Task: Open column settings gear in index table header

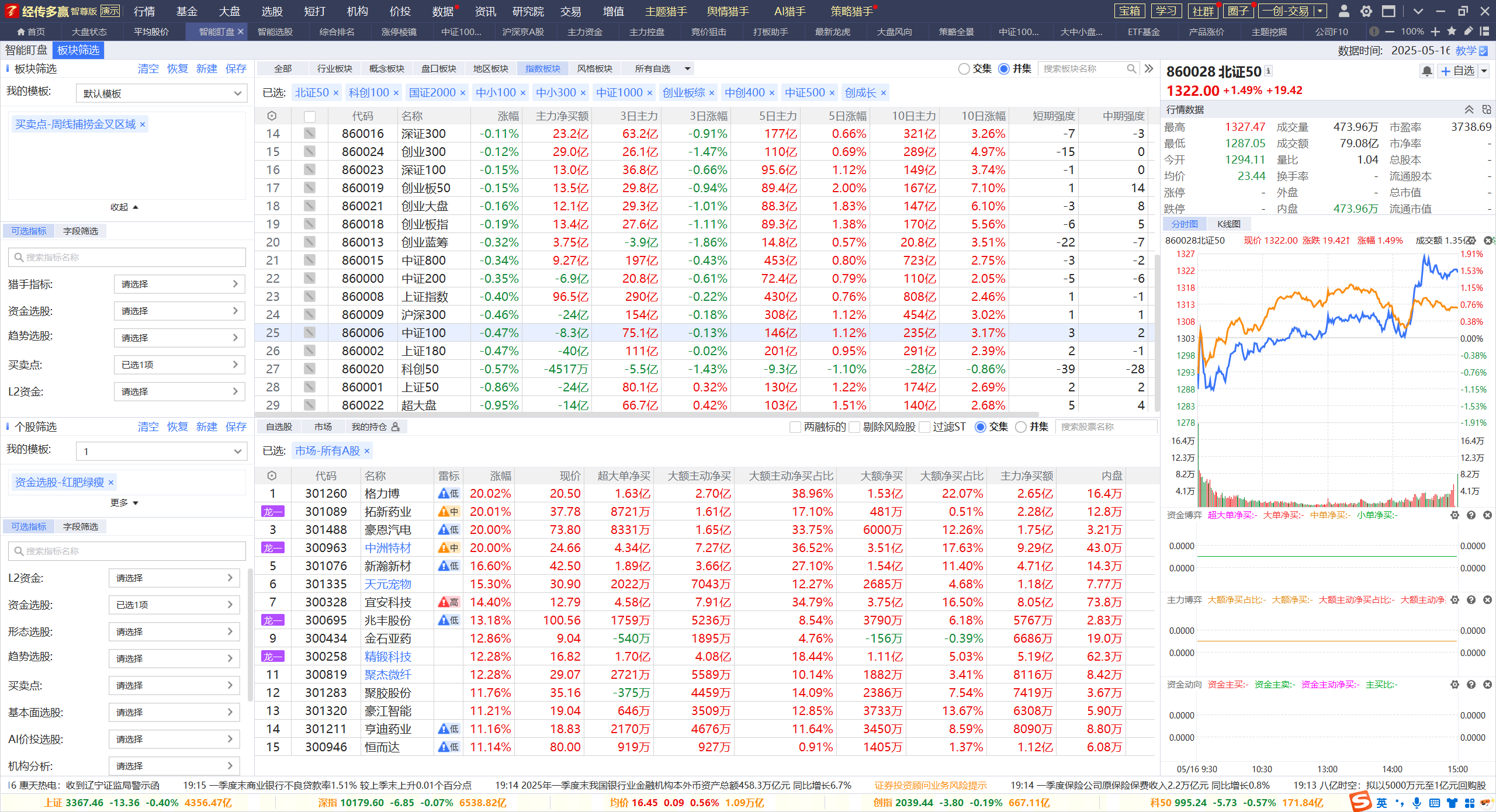Action: tap(272, 116)
